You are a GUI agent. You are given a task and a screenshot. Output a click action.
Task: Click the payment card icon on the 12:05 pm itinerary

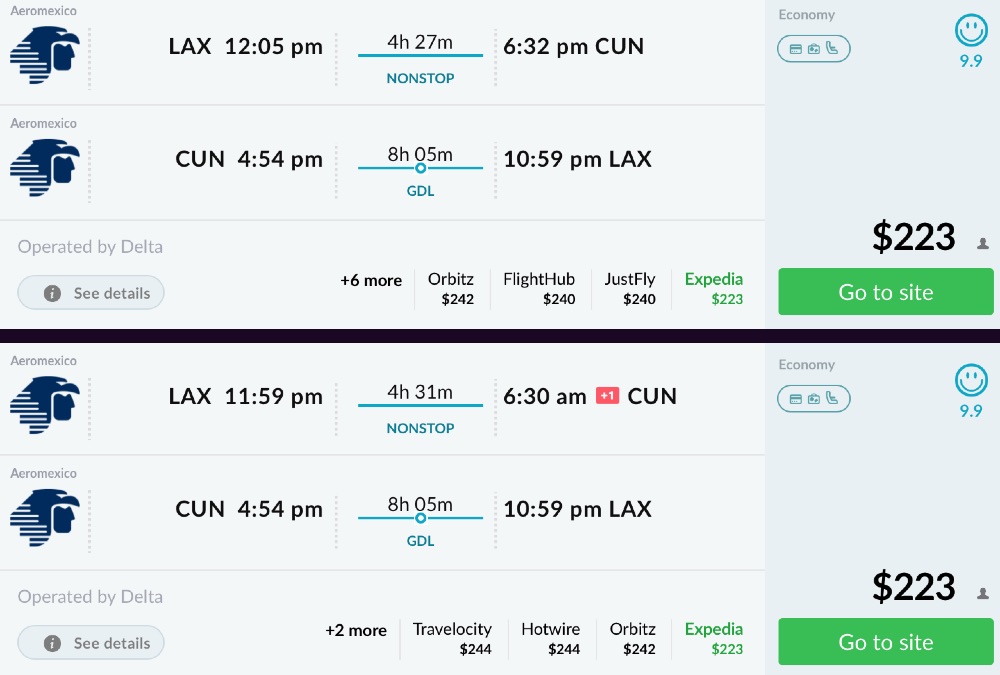[x=796, y=49]
